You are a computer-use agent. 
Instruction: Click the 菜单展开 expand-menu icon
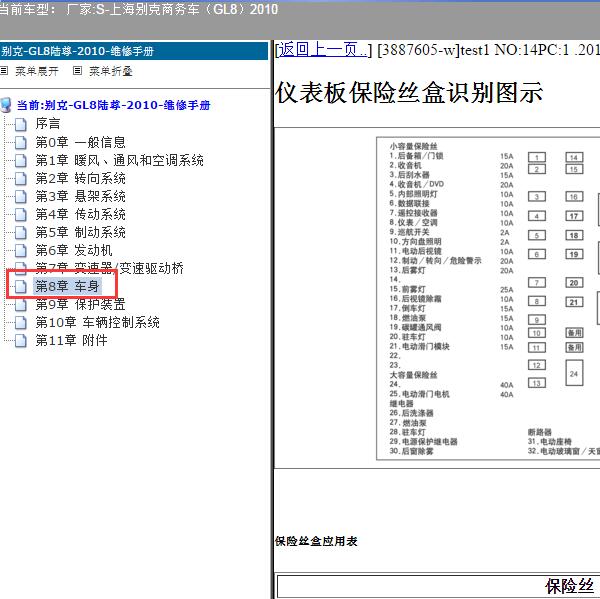pyautogui.click(x=4, y=71)
